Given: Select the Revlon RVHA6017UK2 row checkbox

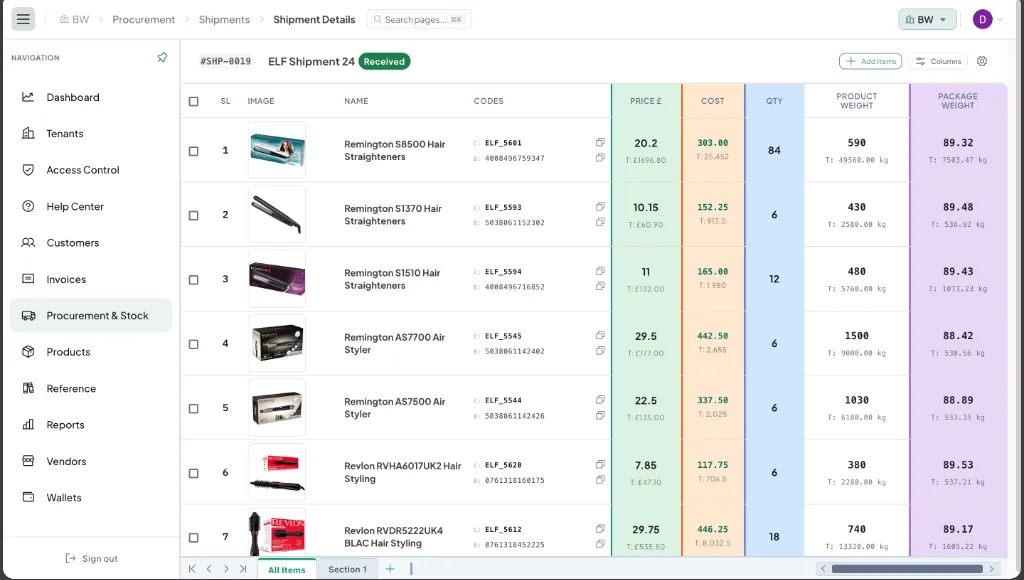Looking at the screenshot, I should pos(193,473).
